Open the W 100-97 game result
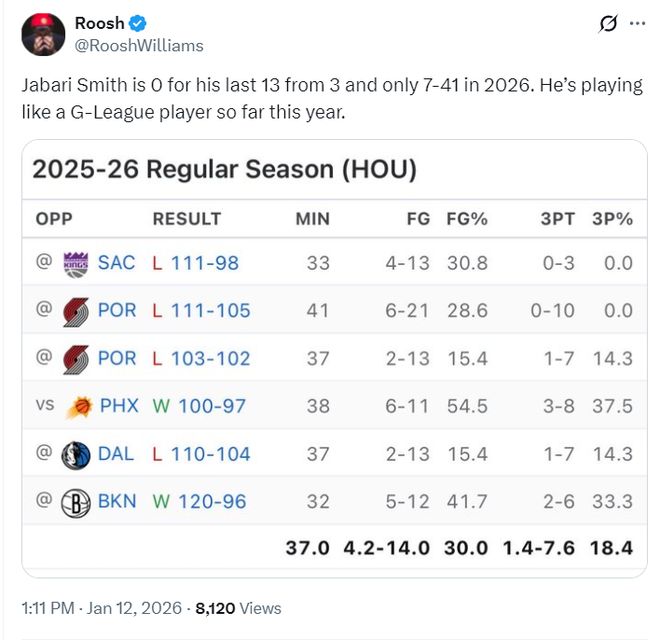The image size is (660, 640). pyautogui.click(x=198, y=407)
